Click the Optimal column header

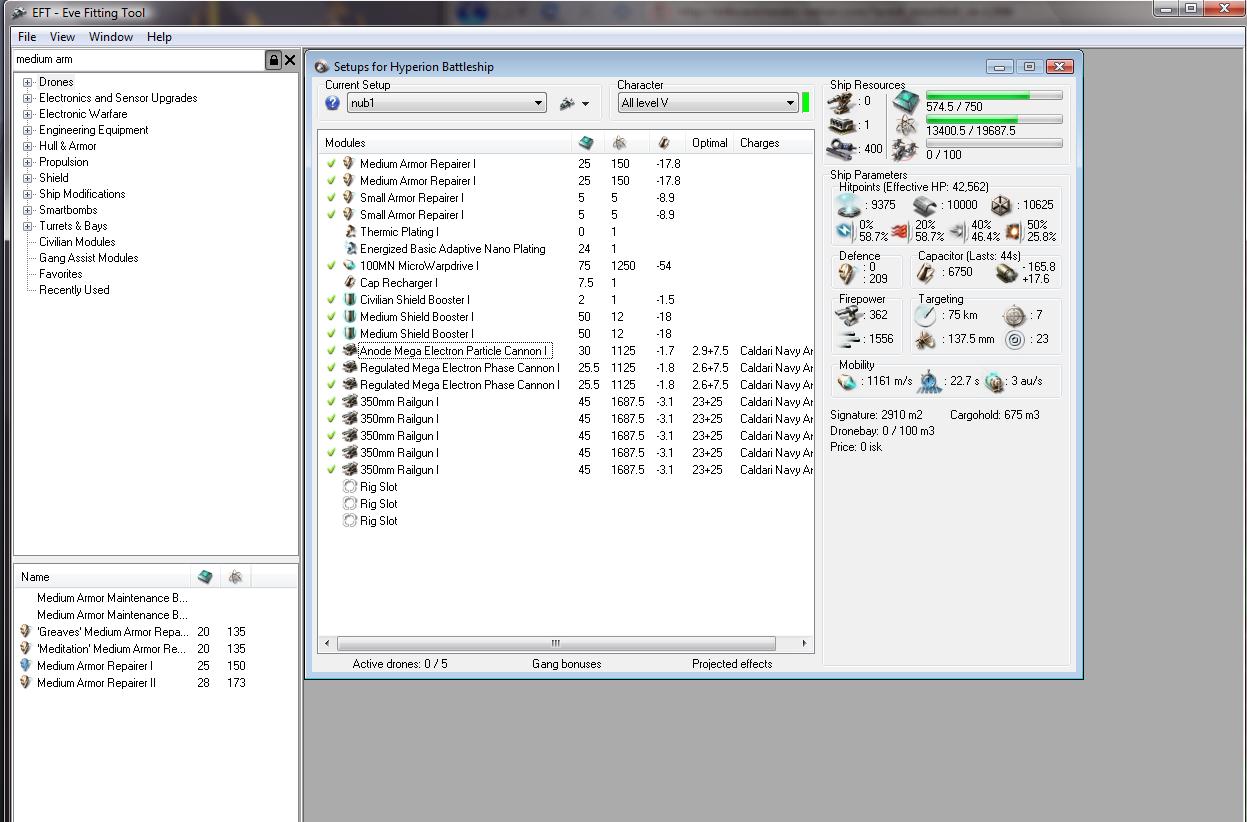pos(710,143)
